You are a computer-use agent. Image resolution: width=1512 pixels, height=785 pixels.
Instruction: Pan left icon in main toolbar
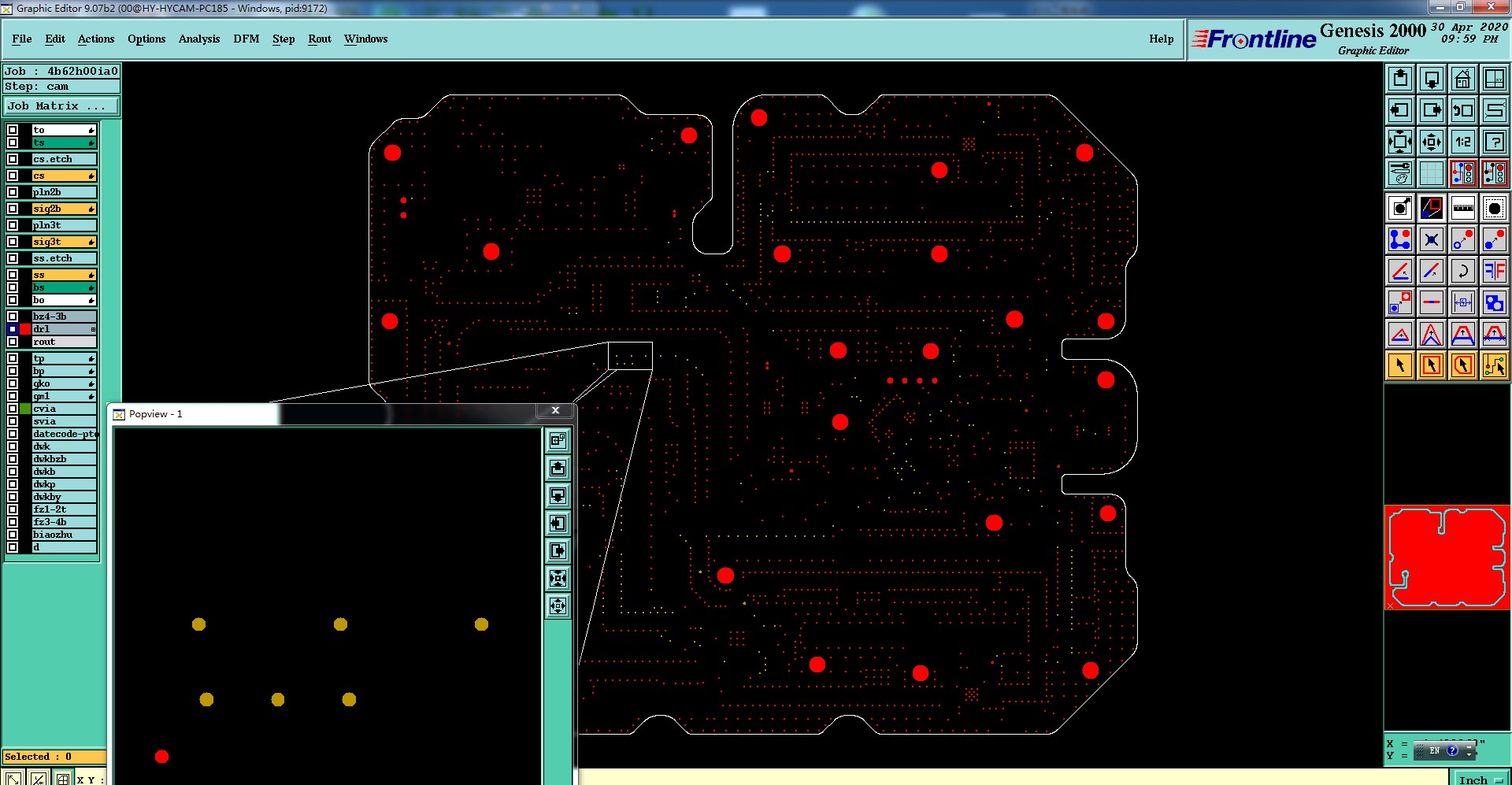(1400, 110)
